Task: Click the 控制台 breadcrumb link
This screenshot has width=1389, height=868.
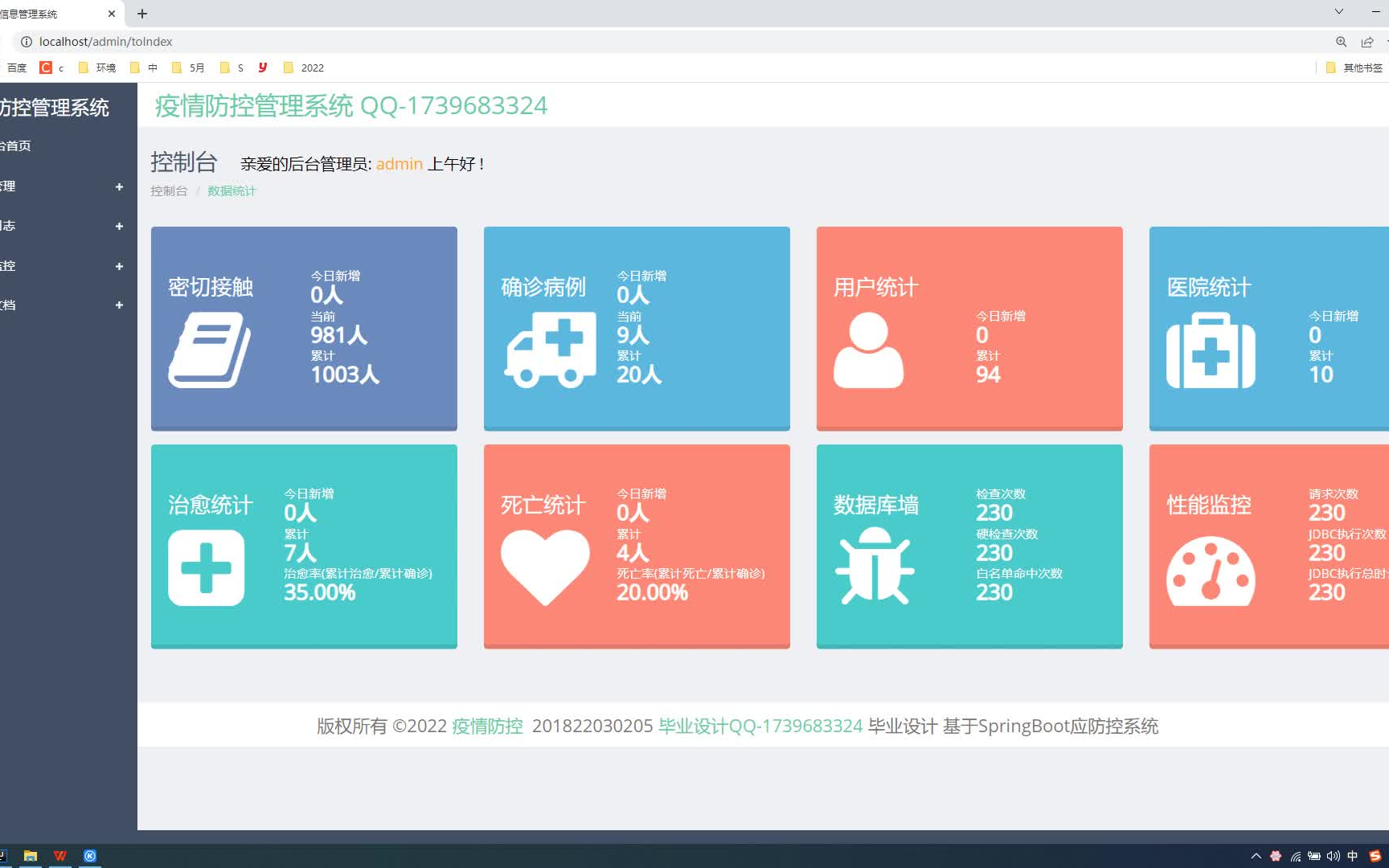Action: 169,190
